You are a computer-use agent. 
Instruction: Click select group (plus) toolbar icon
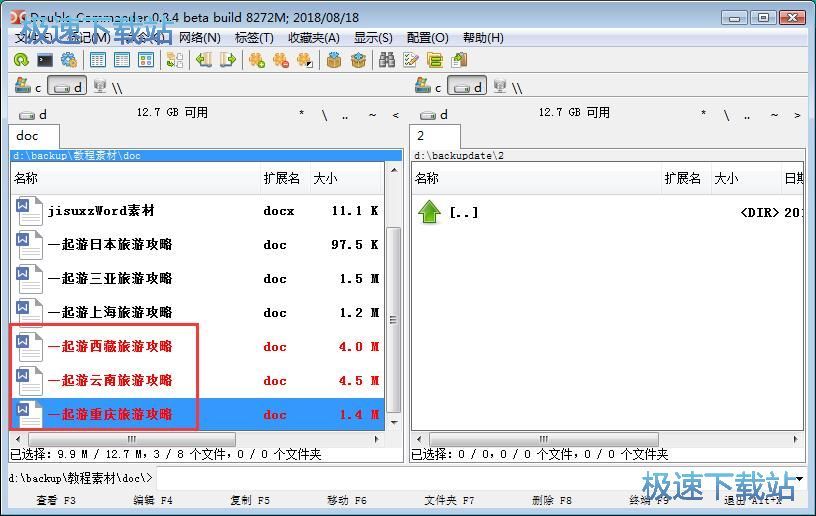click(257, 60)
